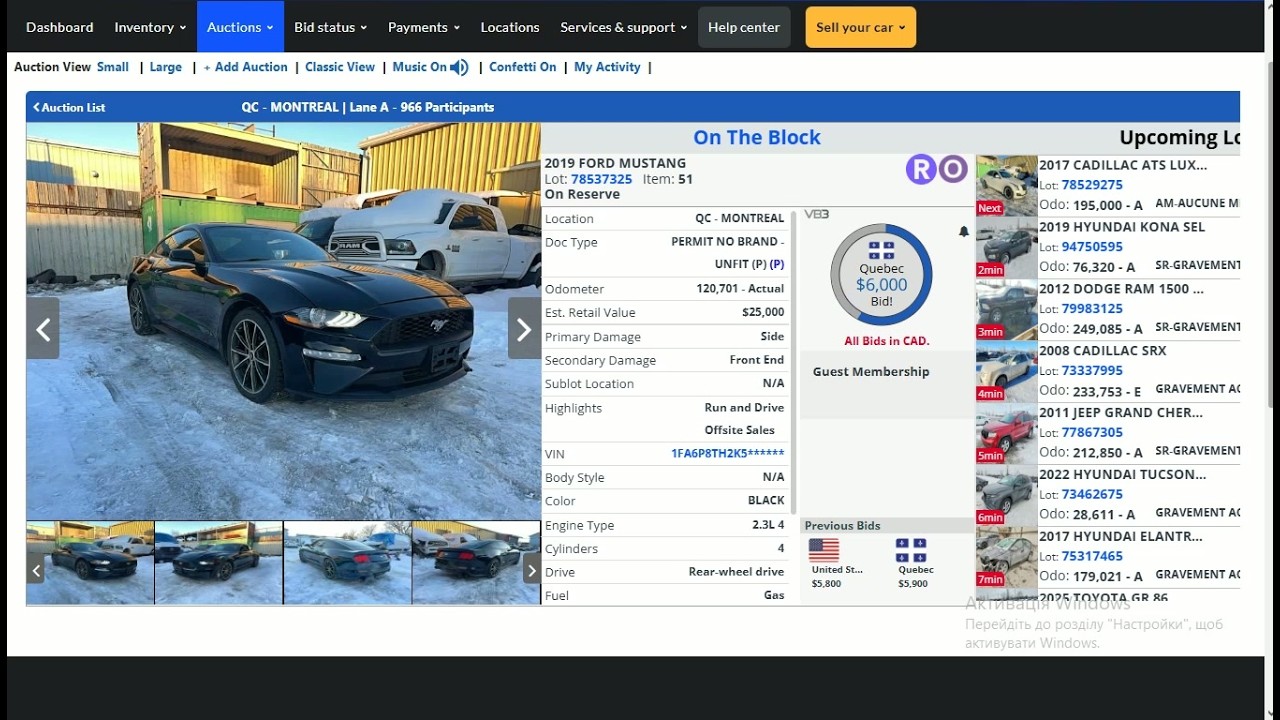This screenshot has height=720, width=1280.
Task: Toggle the Confetti On setting
Action: coord(522,67)
